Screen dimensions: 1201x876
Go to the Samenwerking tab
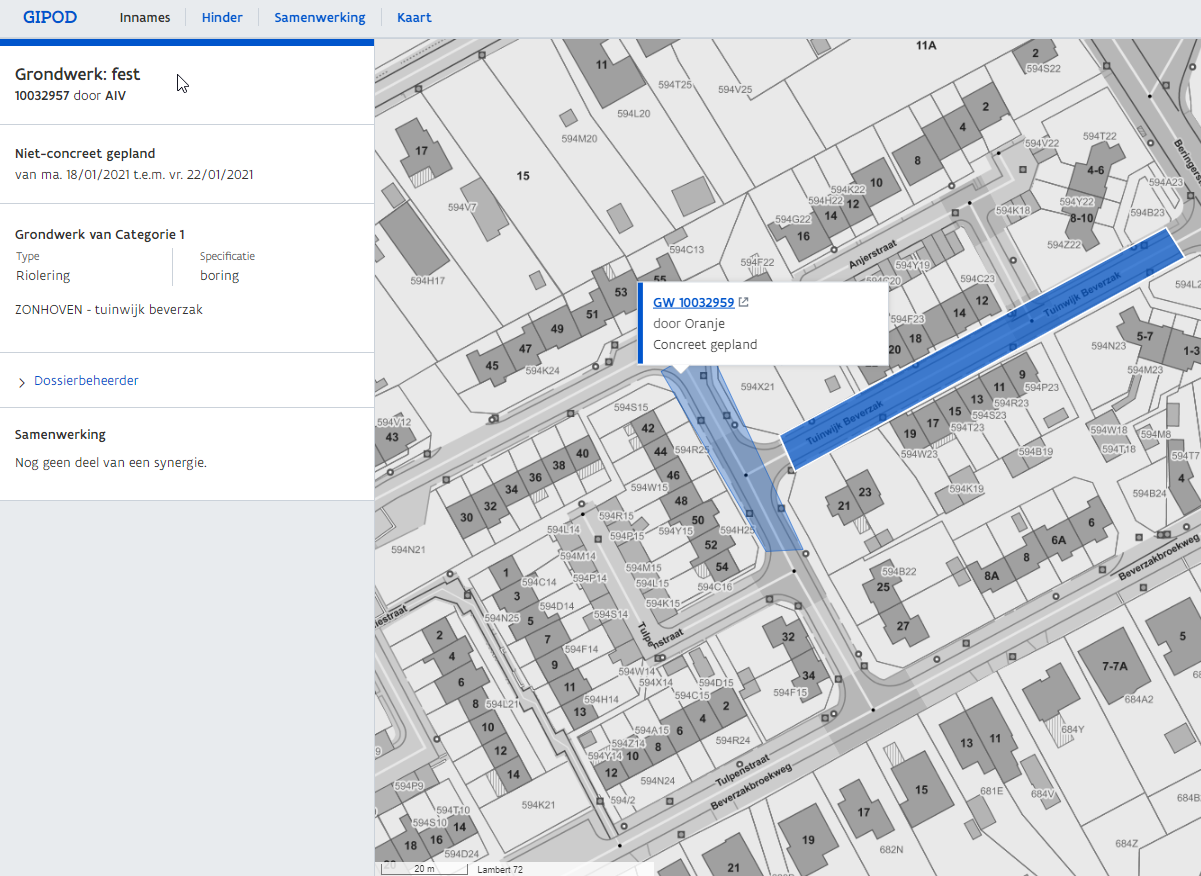click(320, 17)
